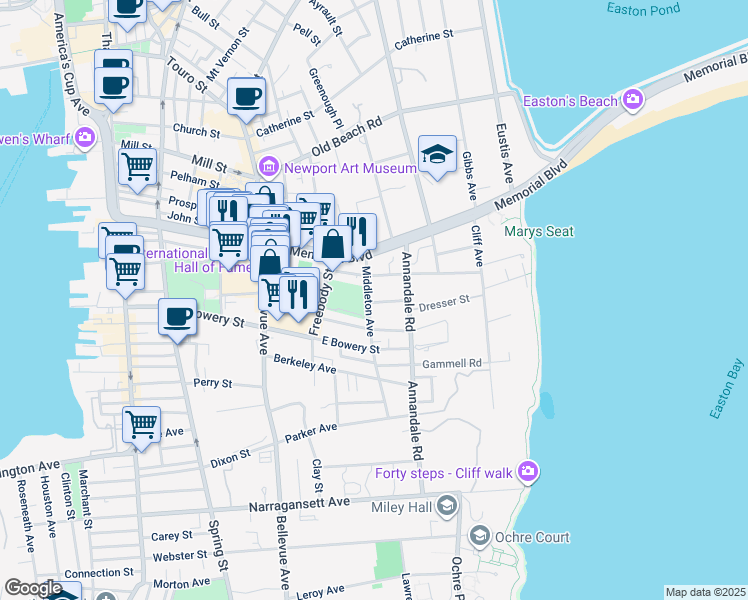Open the shopping bag marker on Freebody St
748x600 pixels.
click(x=332, y=245)
